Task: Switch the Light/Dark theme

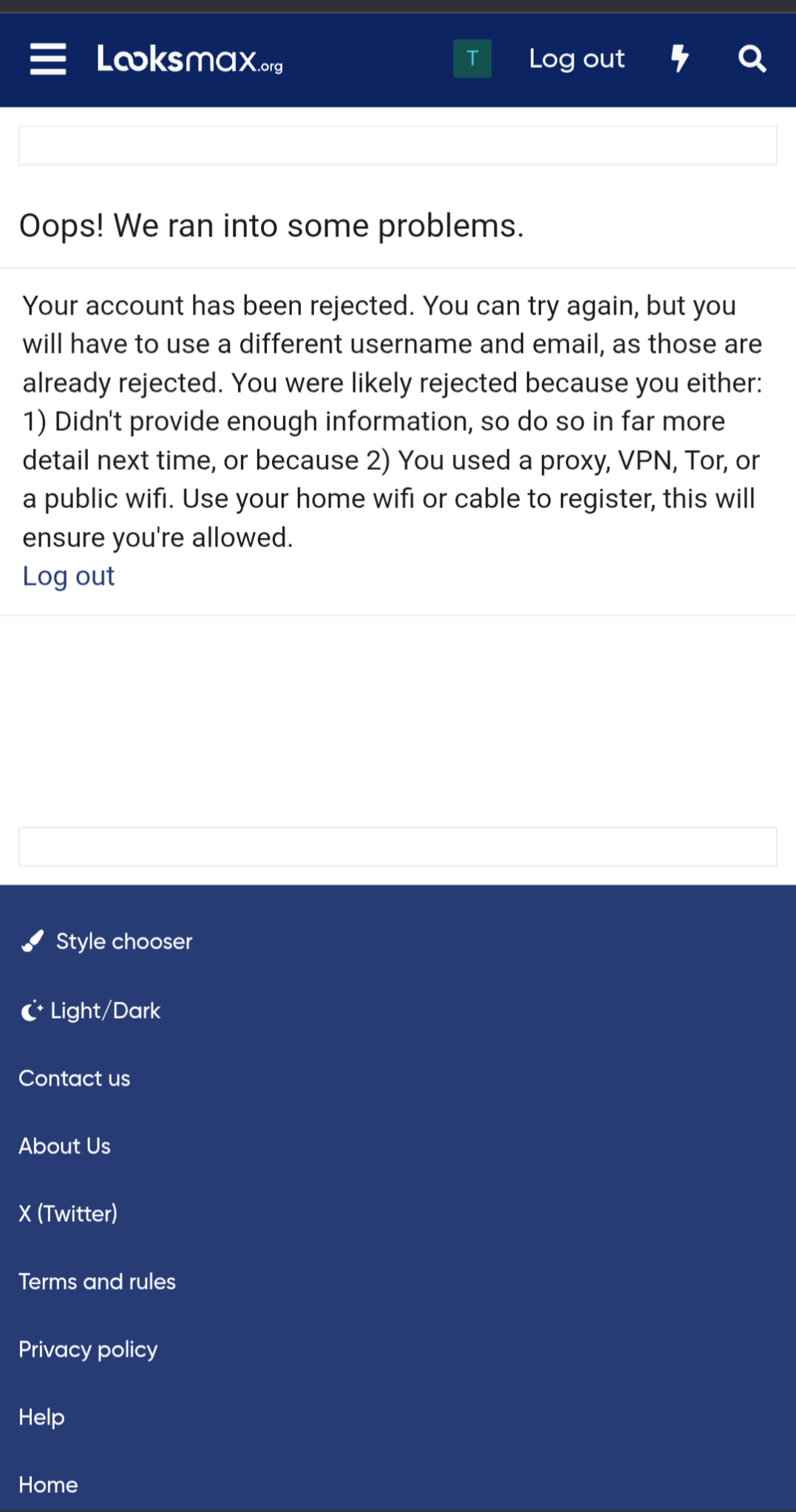Action: [x=105, y=1010]
